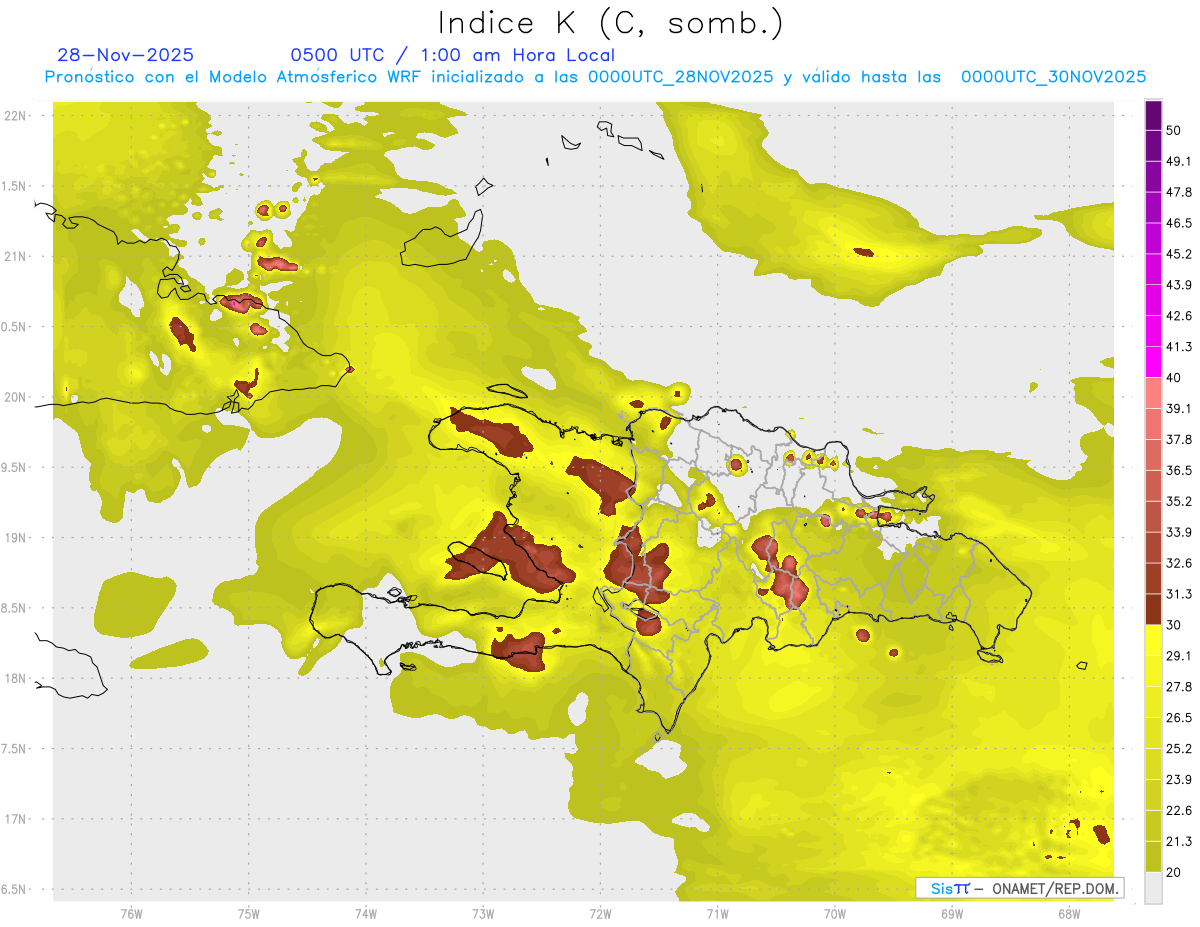Click the colorbar label "49.1"
This screenshot has height=927, width=1200.
point(1178,161)
